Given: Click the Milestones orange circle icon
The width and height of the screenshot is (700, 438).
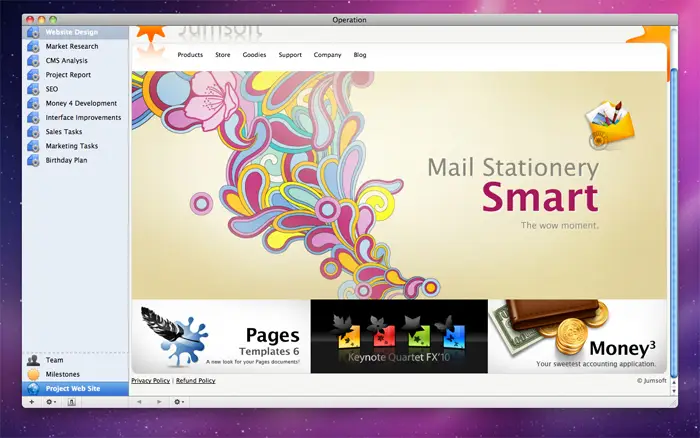Looking at the screenshot, I should [x=33, y=374].
